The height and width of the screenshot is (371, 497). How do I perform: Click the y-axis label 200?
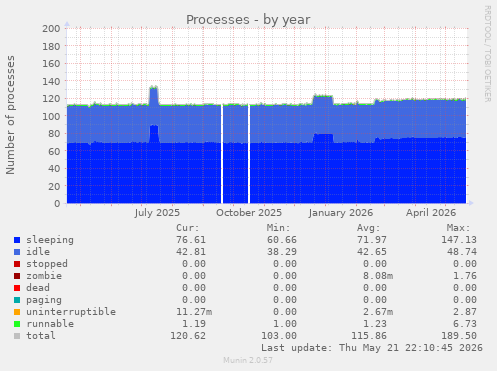pos(51,29)
